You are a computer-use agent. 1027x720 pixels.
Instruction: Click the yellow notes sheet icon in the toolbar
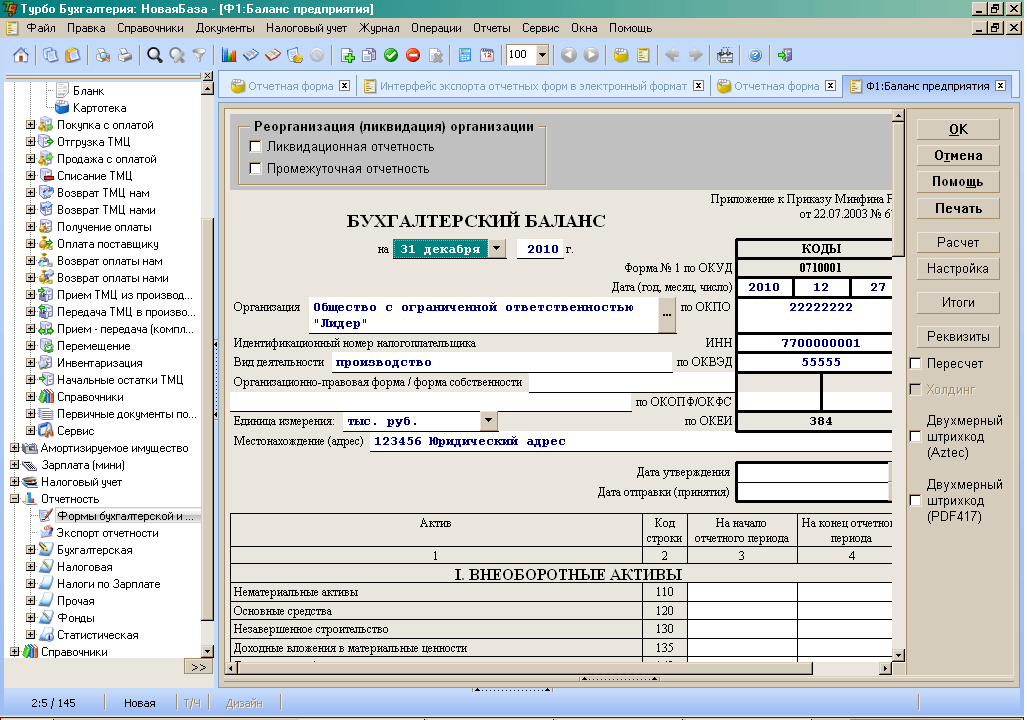643,55
